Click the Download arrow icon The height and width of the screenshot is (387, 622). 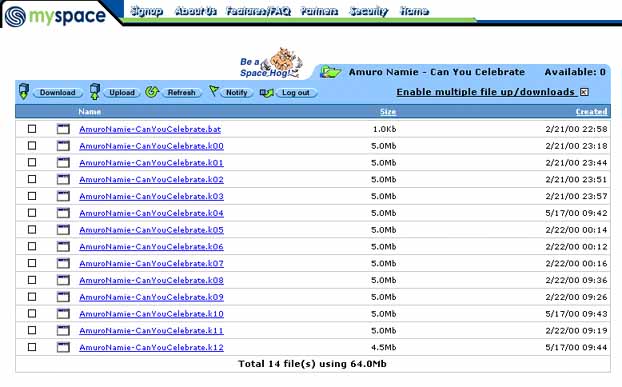pyautogui.click(x=24, y=92)
